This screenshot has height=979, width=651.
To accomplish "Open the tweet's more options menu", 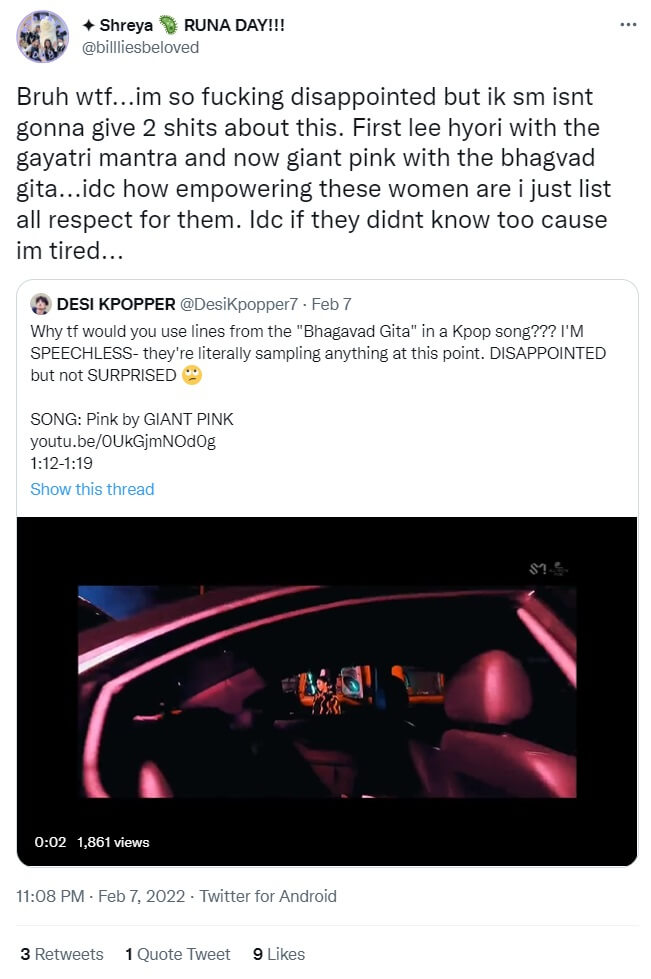I will click(627, 26).
